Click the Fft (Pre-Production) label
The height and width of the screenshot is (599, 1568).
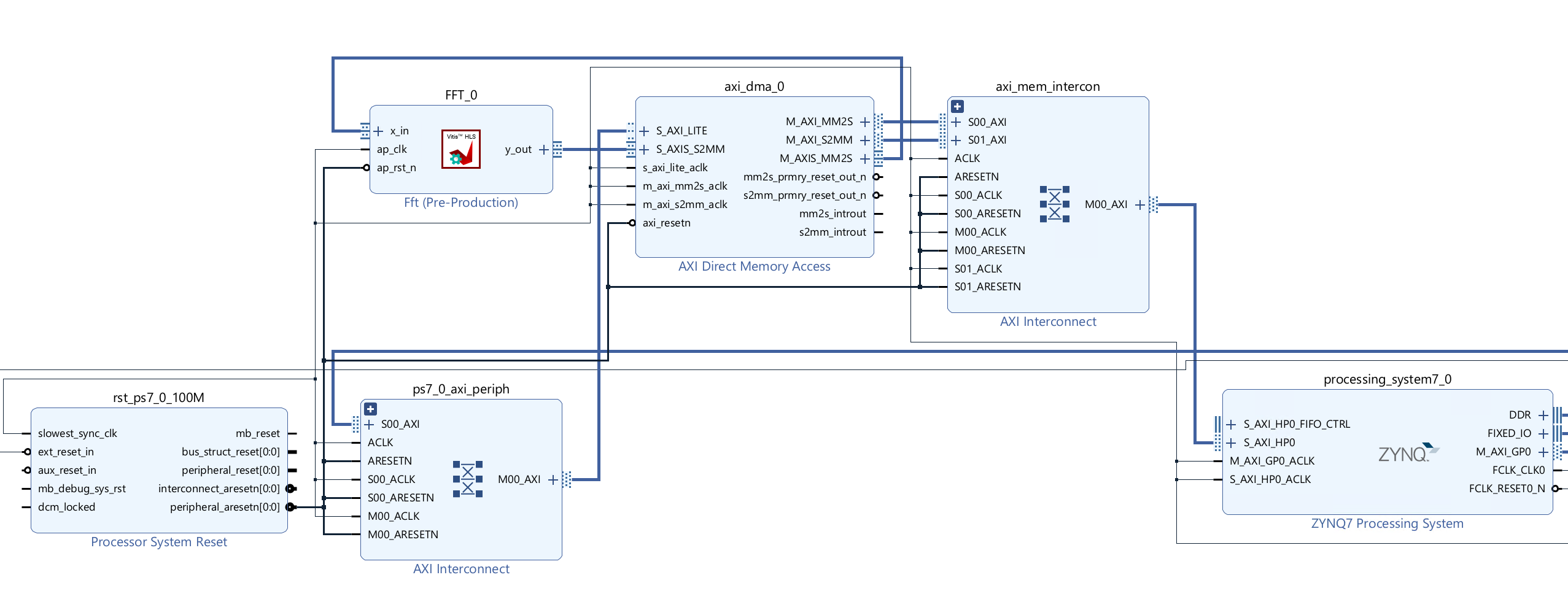pos(460,203)
